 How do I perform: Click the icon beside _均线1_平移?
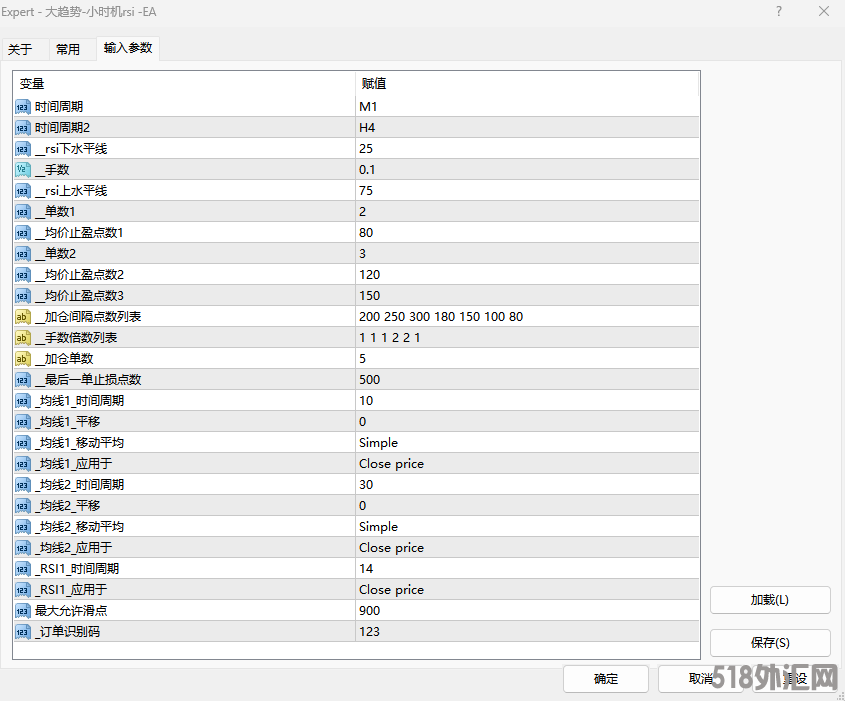pyautogui.click(x=23, y=422)
